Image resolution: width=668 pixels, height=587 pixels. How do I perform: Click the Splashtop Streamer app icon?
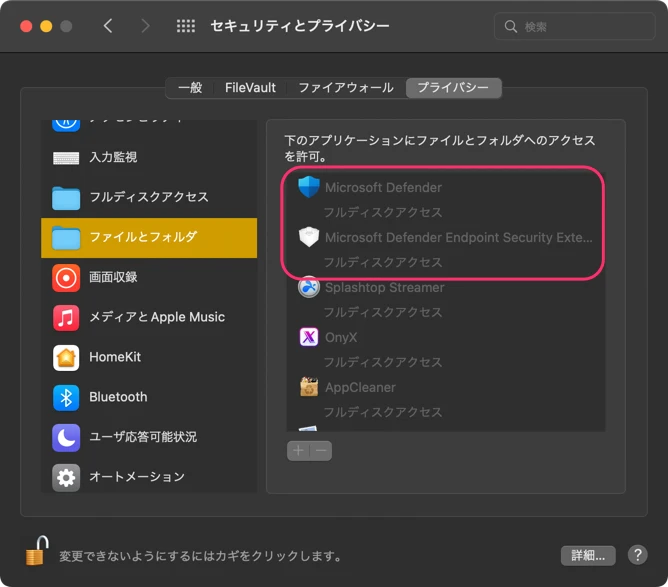309,288
